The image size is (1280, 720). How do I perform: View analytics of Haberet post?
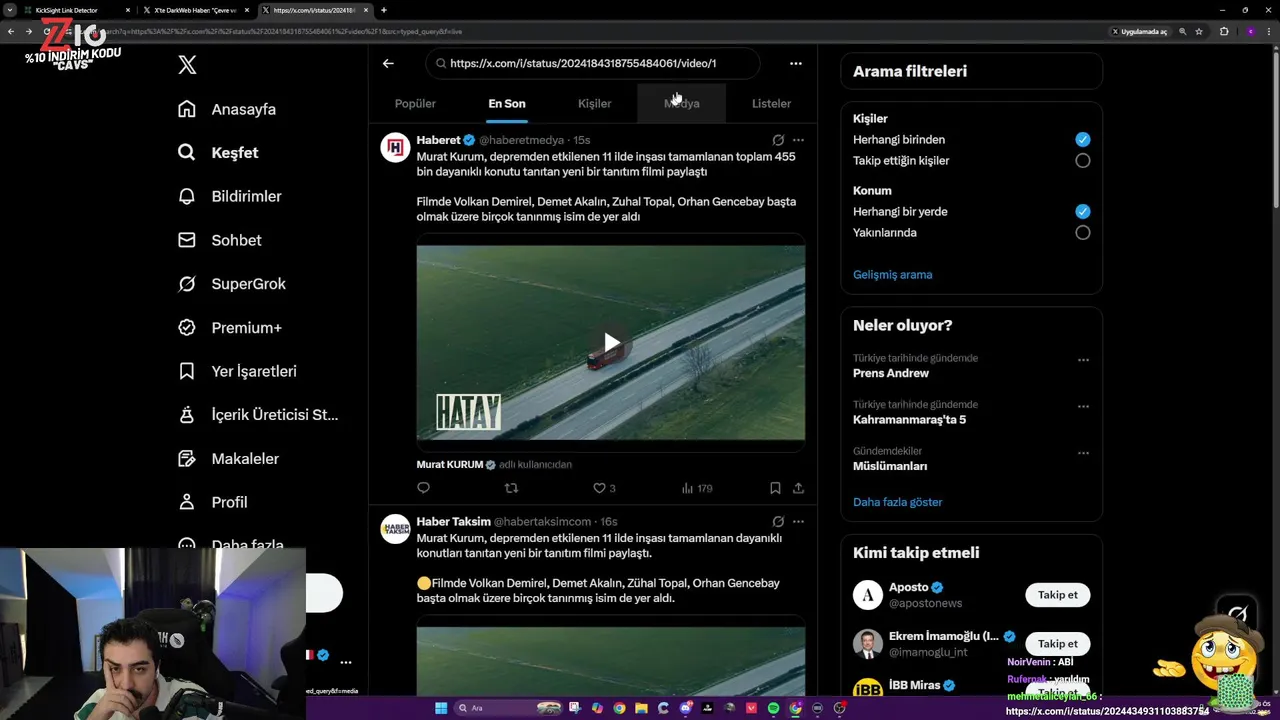coord(697,488)
